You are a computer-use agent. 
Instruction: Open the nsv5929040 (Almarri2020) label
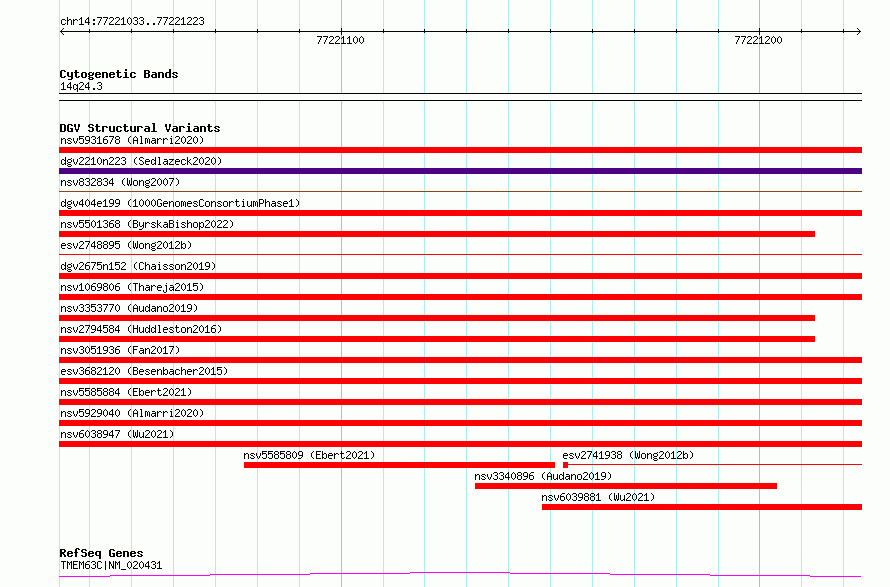[x=132, y=413]
